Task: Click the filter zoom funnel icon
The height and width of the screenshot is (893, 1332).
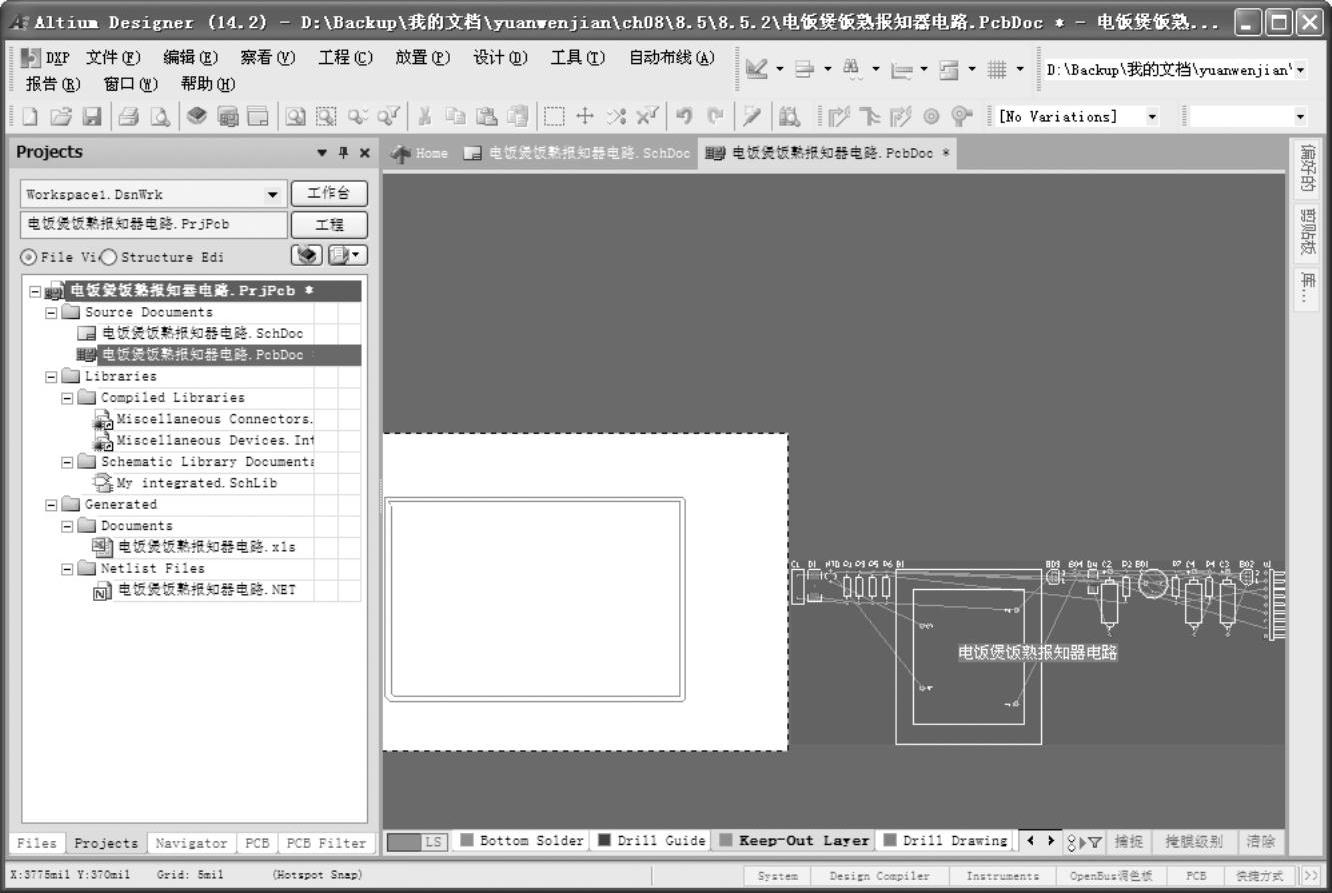Action: click(388, 117)
